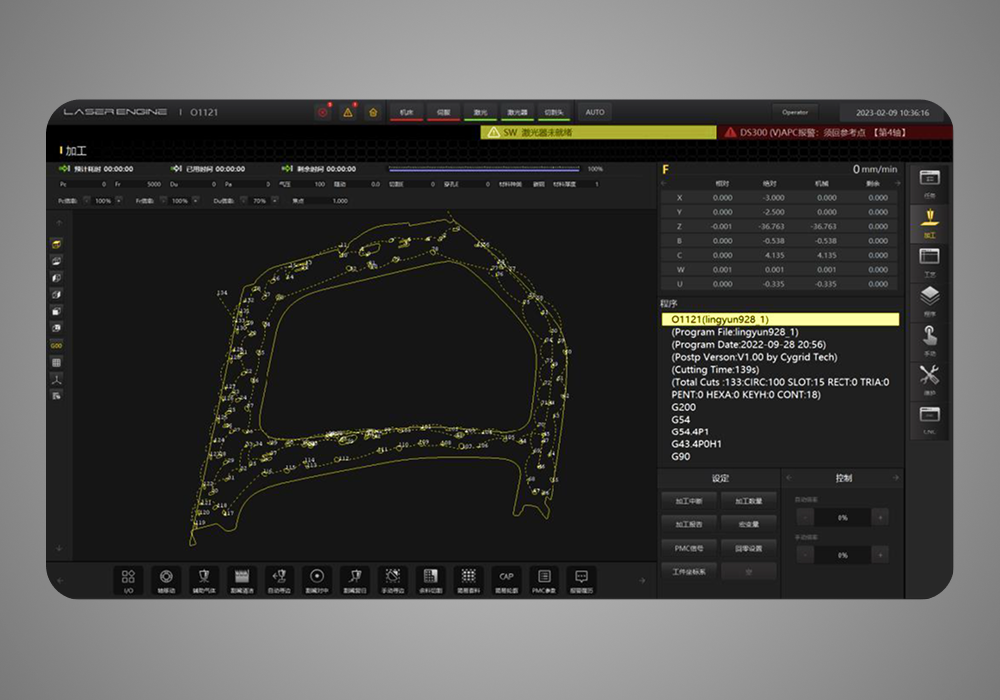The height and width of the screenshot is (700, 1000).
Task: Click the 回零设置 button
Action: [x=749, y=548]
